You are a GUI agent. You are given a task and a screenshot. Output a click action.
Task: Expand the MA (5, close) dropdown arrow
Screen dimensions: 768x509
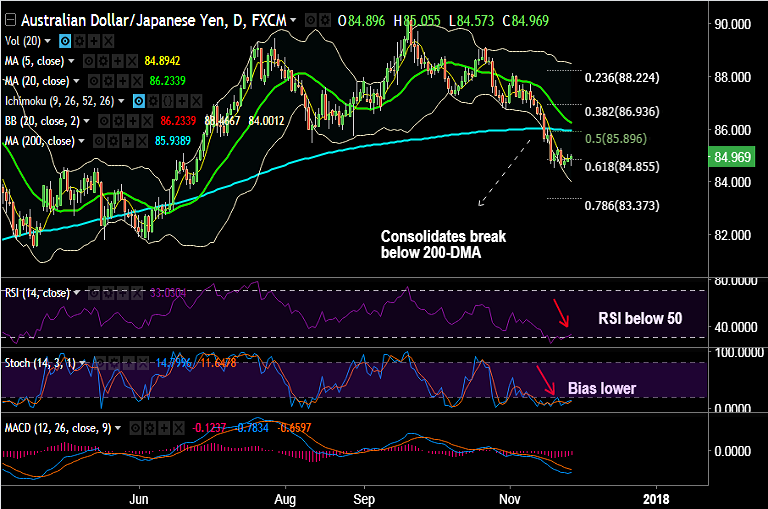71,61
